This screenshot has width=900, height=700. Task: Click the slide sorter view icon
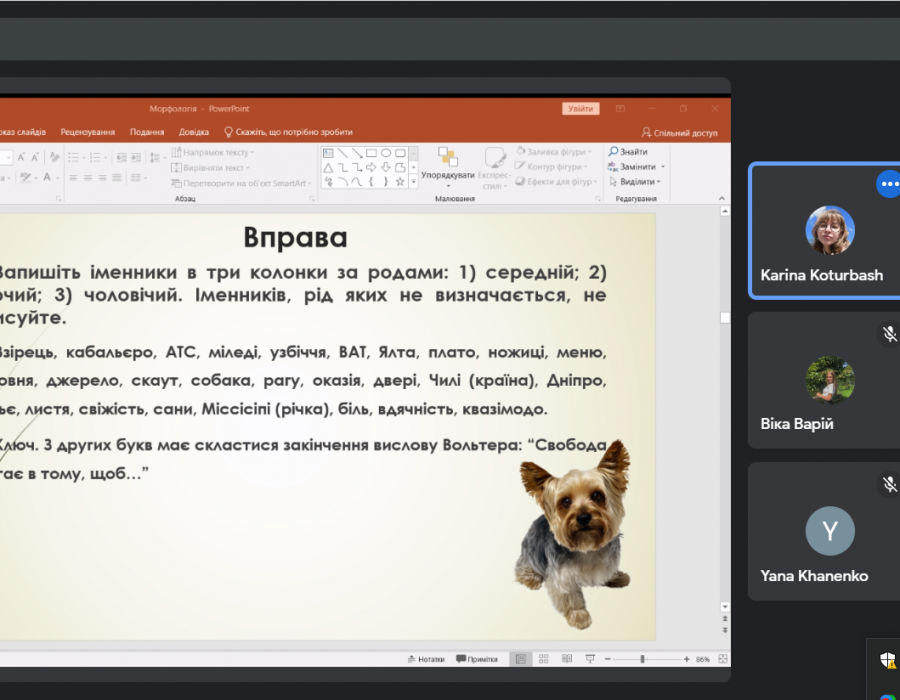543,659
